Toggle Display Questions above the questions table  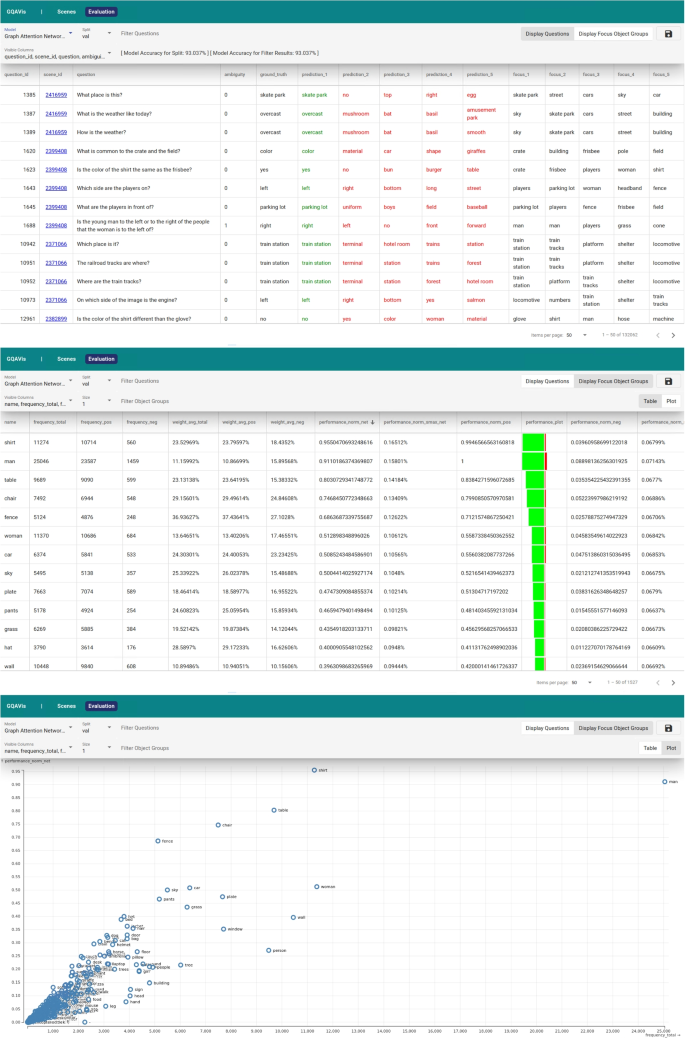pyautogui.click(x=547, y=33)
